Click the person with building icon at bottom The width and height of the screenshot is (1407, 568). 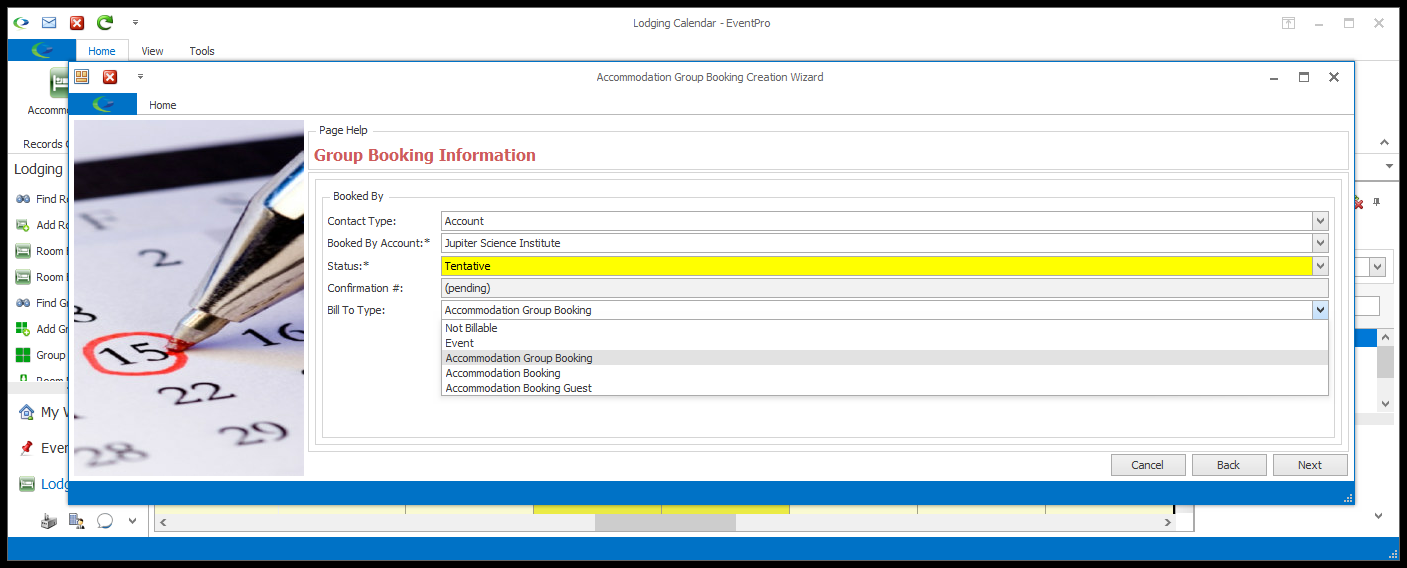tap(76, 521)
